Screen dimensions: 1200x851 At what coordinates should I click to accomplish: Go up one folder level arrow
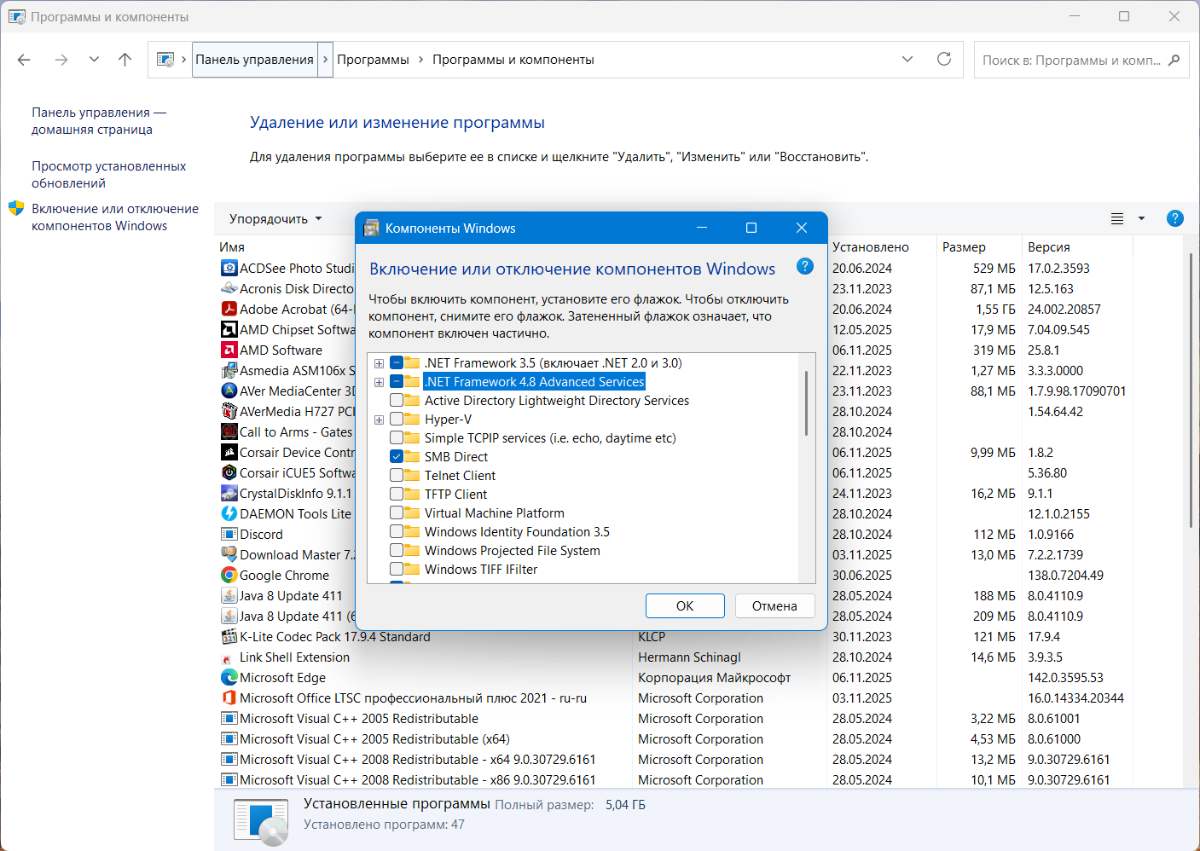coord(125,59)
